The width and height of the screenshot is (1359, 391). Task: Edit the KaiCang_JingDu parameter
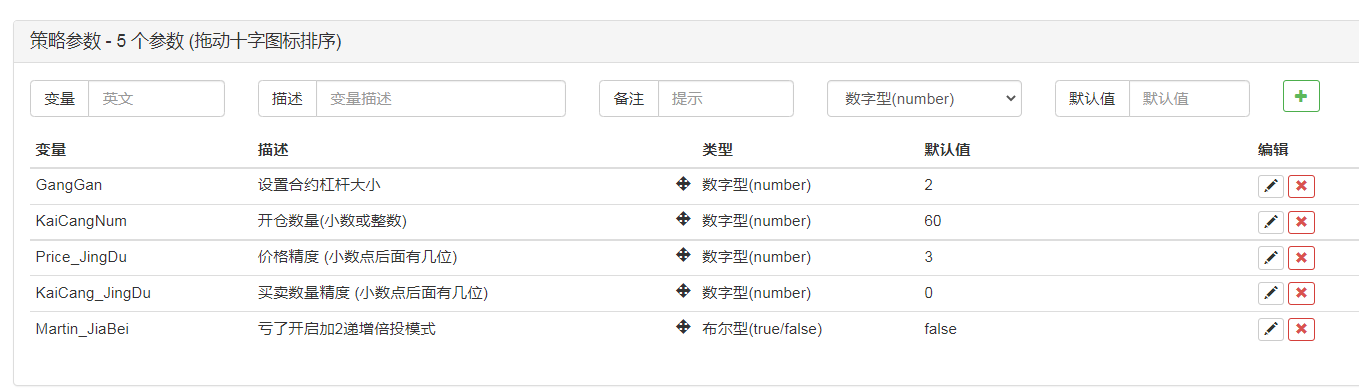point(1271,293)
